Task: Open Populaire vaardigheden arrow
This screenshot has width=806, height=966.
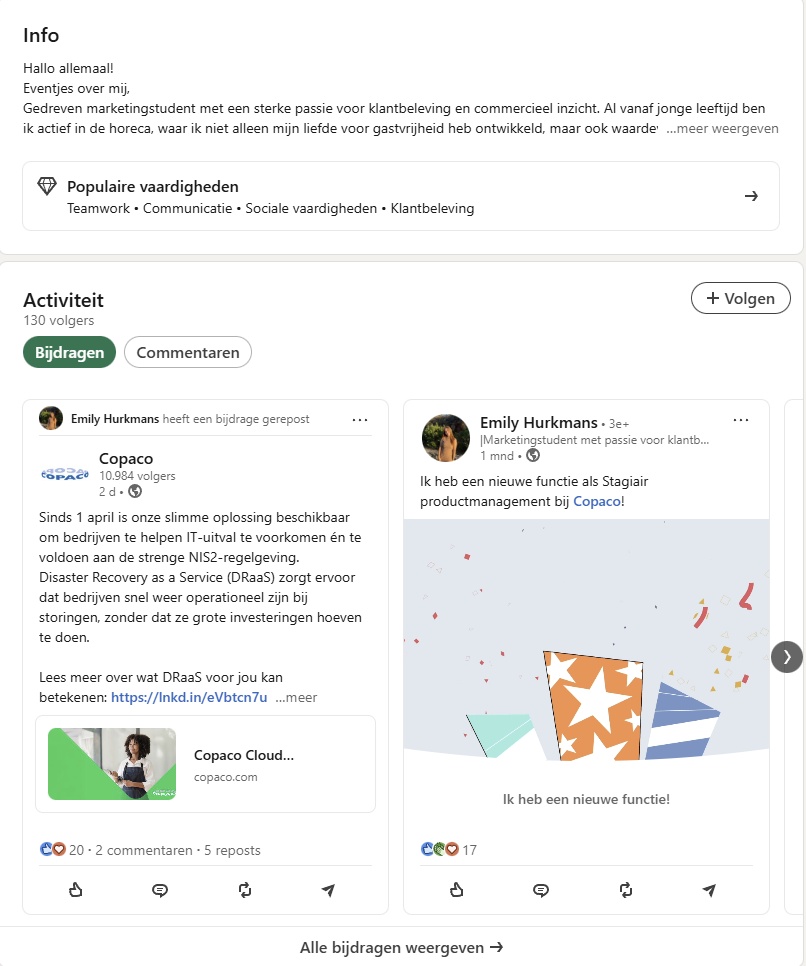Action: click(x=751, y=196)
